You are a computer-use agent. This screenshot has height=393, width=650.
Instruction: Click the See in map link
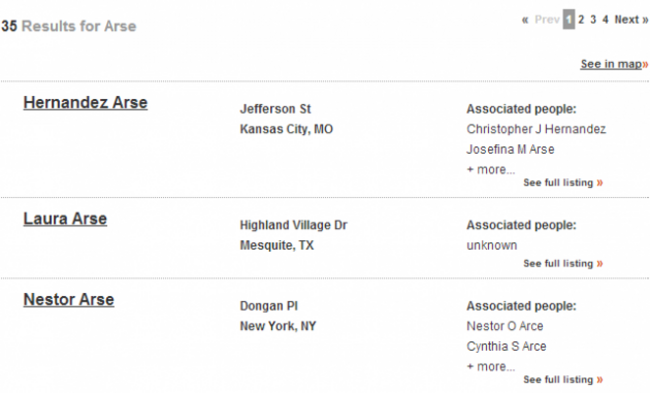coord(611,64)
